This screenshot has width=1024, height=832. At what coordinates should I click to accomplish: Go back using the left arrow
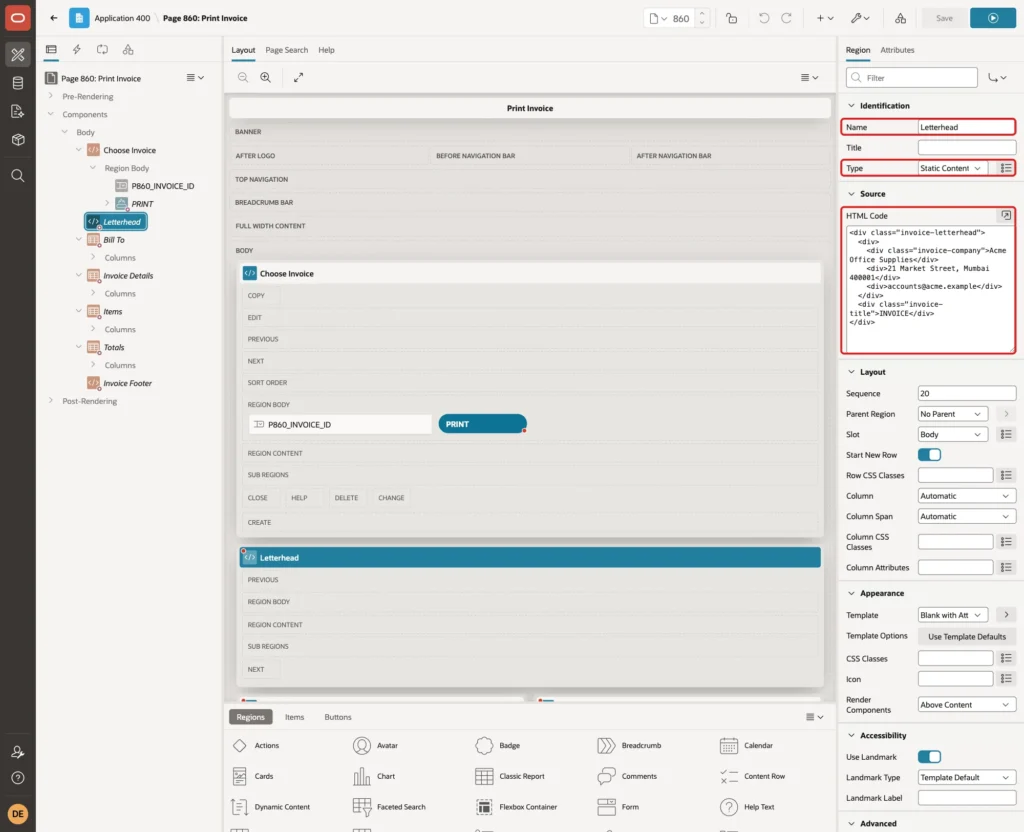pyautogui.click(x=54, y=18)
